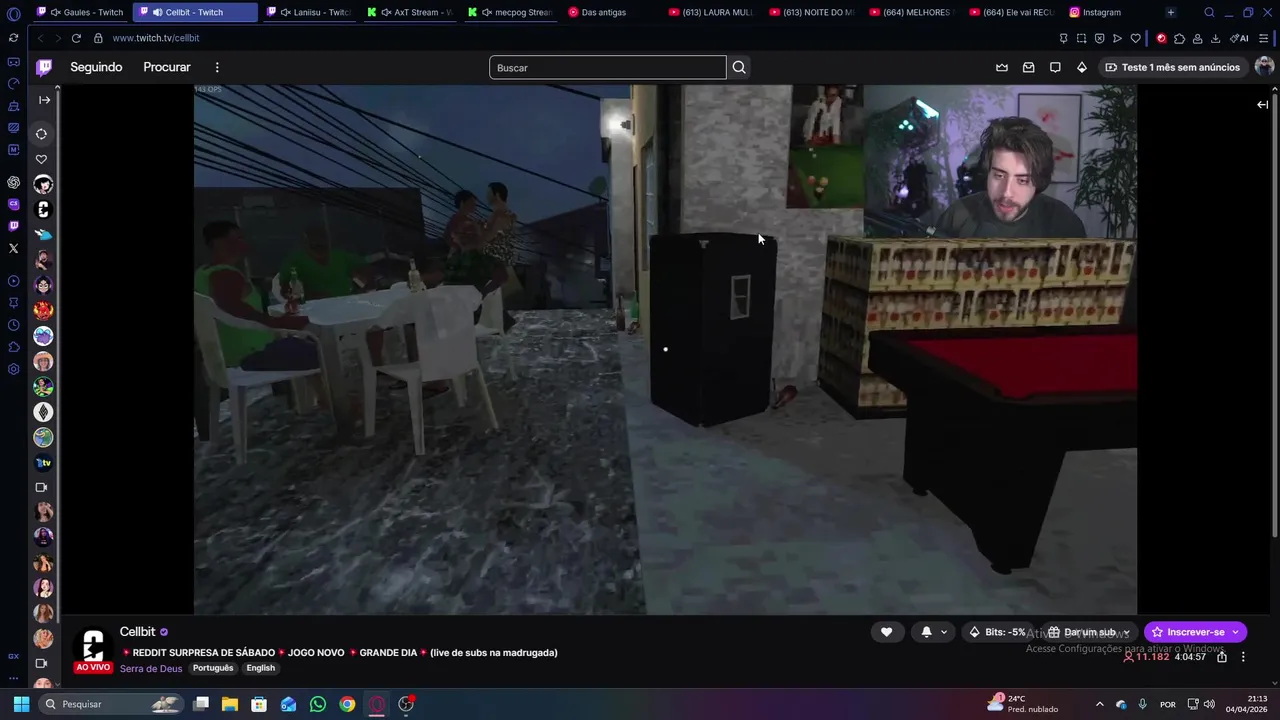The width and height of the screenshot is (1280, 720).
Task: Click the address bar URL
Action: coord(156,38)
